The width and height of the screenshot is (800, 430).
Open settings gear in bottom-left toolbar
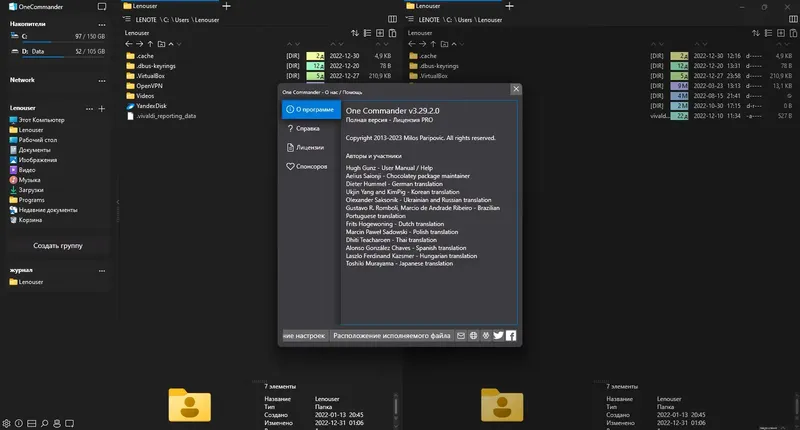[6, 423]
